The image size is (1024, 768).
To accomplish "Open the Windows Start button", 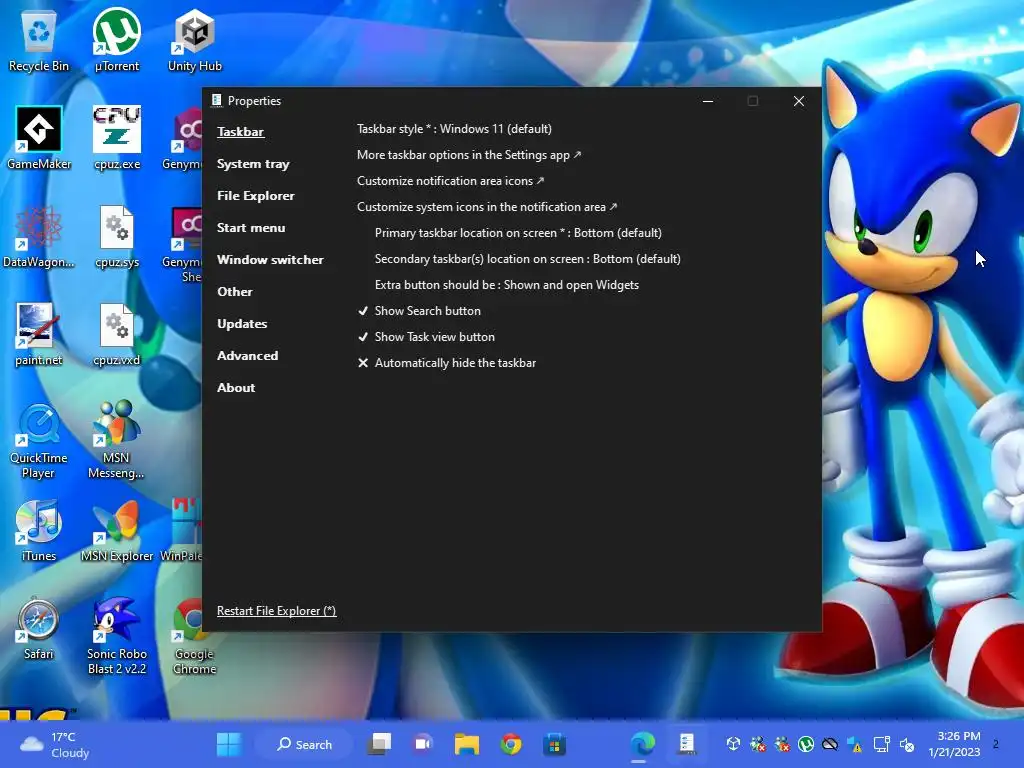I will [229, 744].
